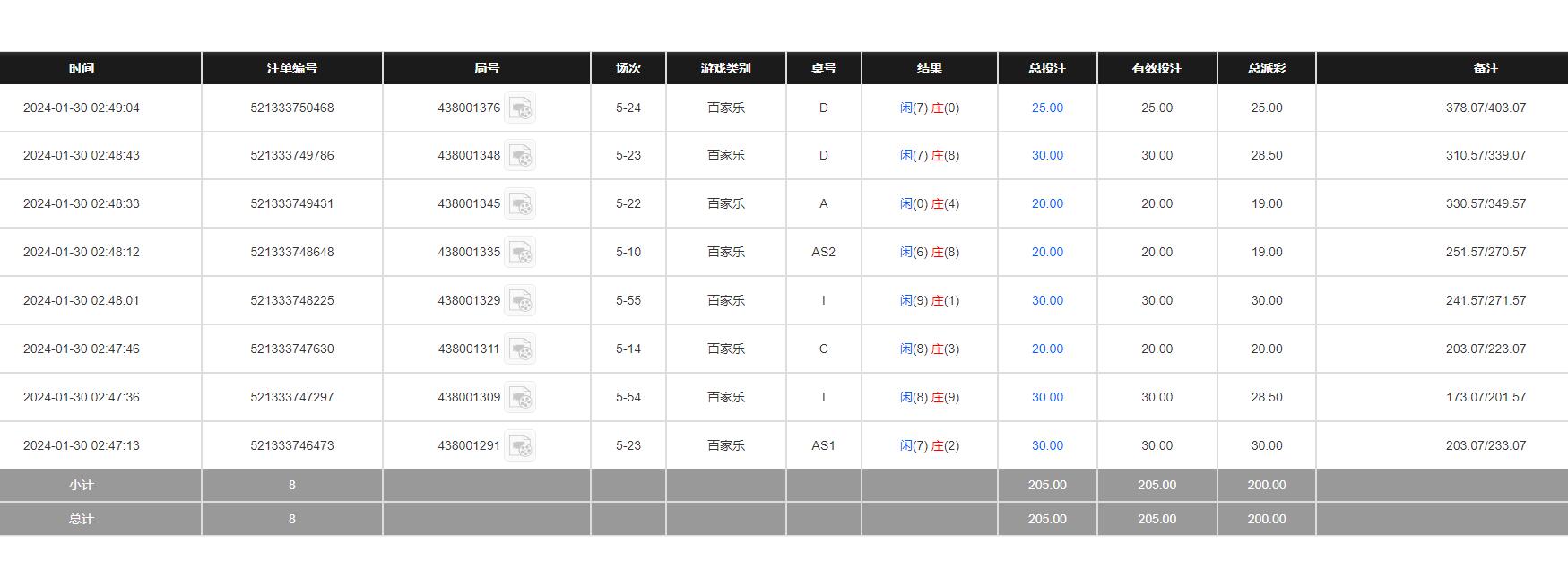This screenshot has width=1568, height=578.
Task: Open replay icon next to 438001309
Action: [x=520, y=397]
